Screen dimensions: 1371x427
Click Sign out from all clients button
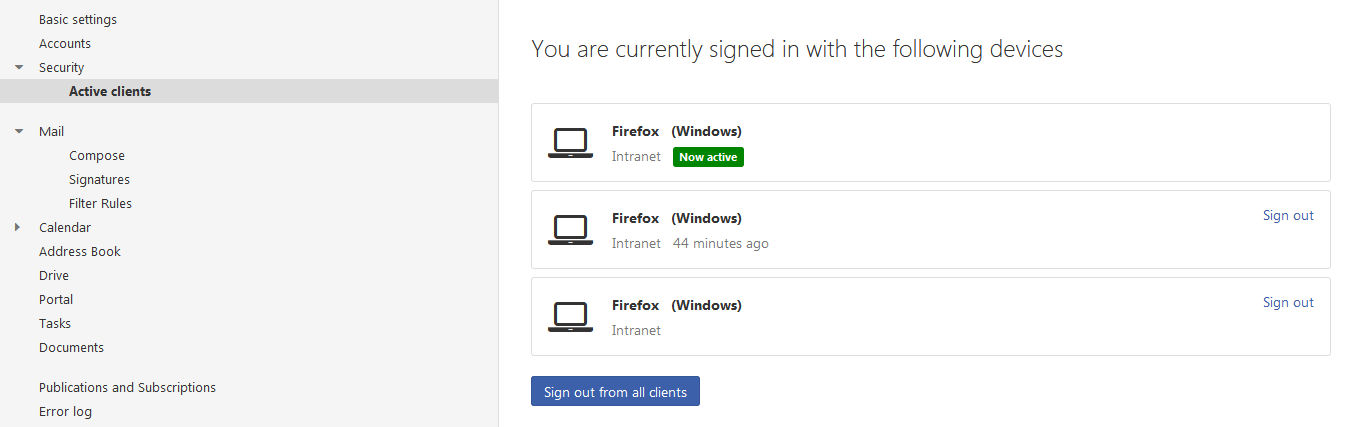615,392
